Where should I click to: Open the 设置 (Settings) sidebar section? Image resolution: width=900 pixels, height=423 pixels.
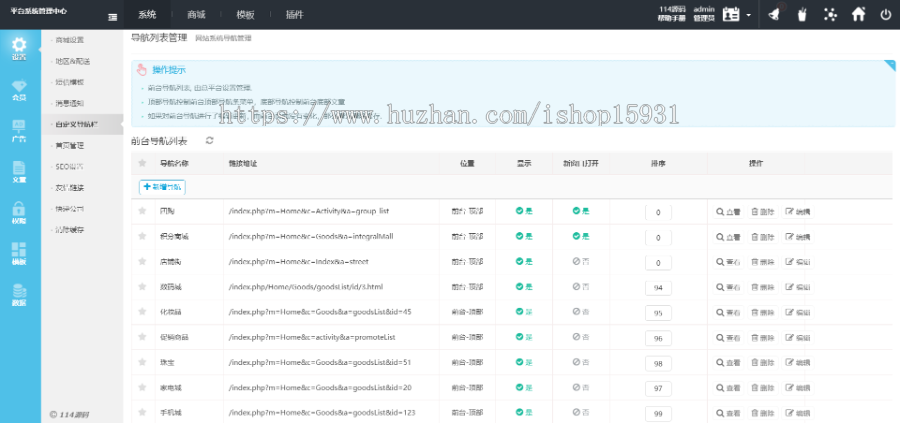point(20,49)
